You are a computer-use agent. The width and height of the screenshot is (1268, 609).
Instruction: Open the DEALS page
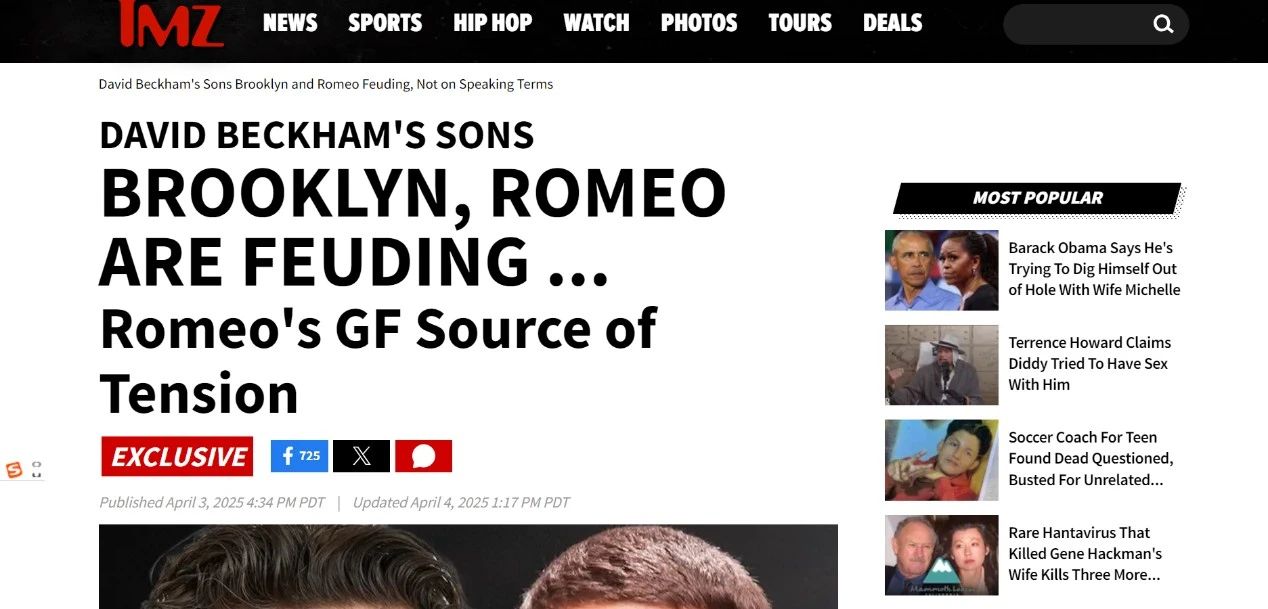click(893, 23)
